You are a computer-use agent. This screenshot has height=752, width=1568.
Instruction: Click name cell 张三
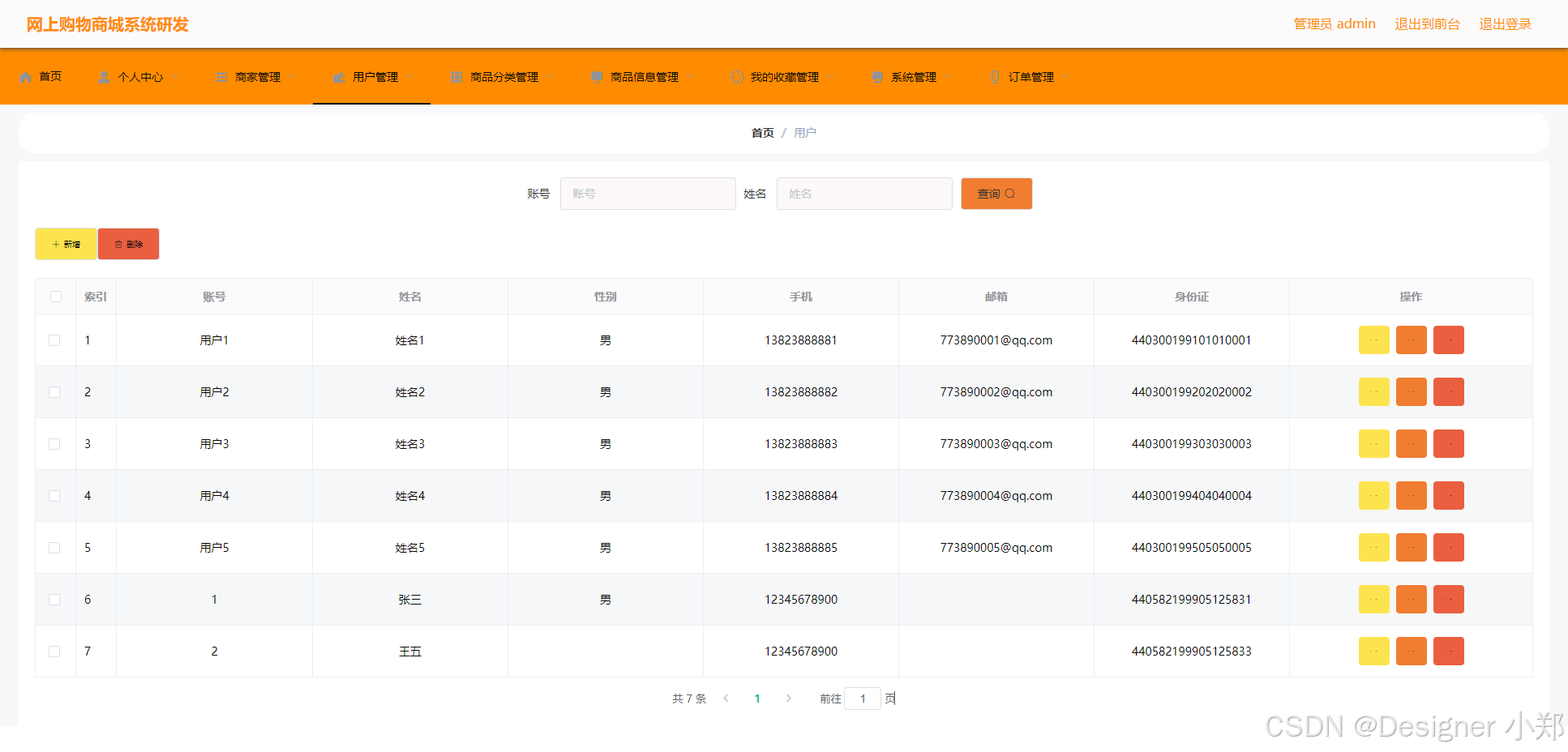tap(410, 600)
